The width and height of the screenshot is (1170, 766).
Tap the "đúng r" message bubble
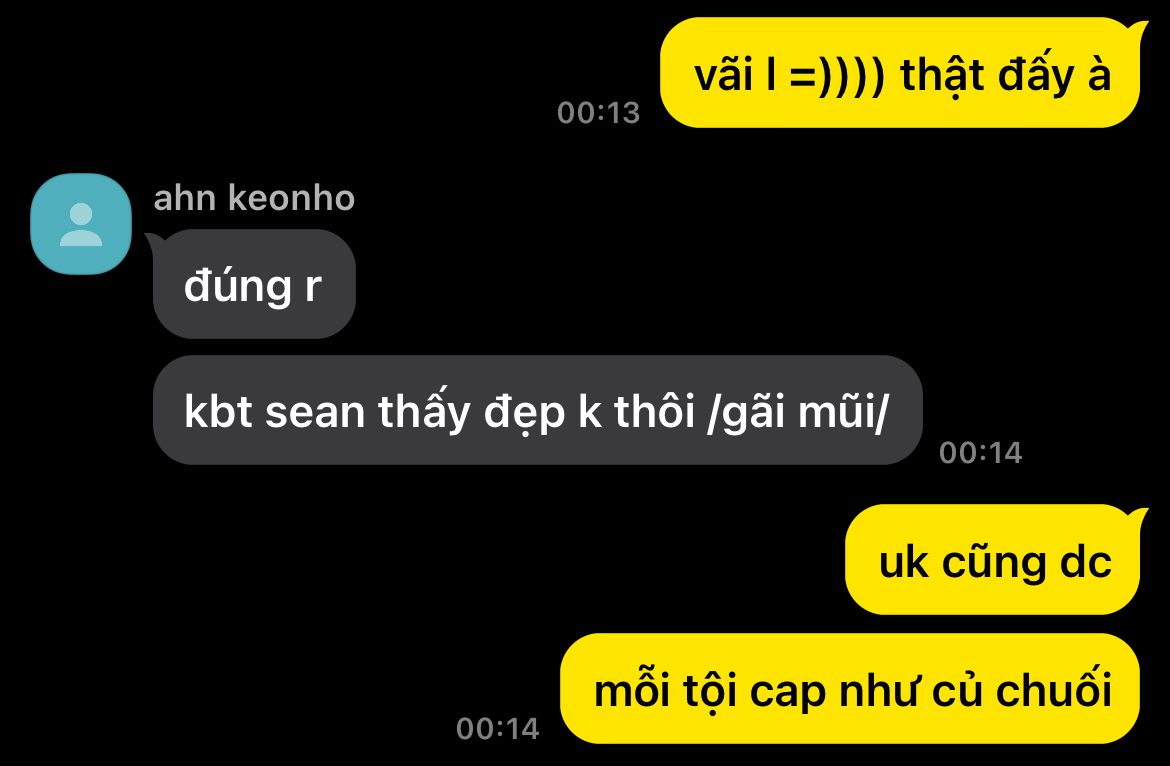pyautogui.click(x=254, y=284)
